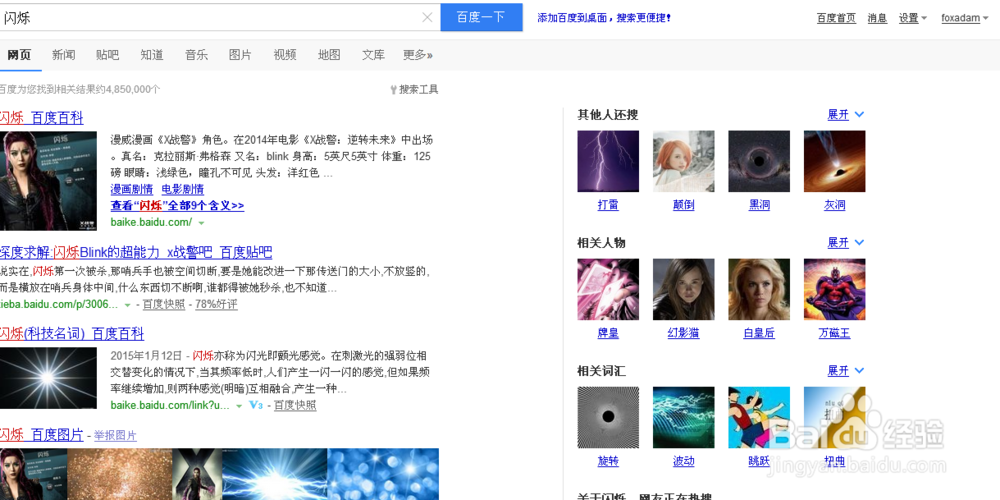Switch to the 音乐 tab

(x=196, y=55)
